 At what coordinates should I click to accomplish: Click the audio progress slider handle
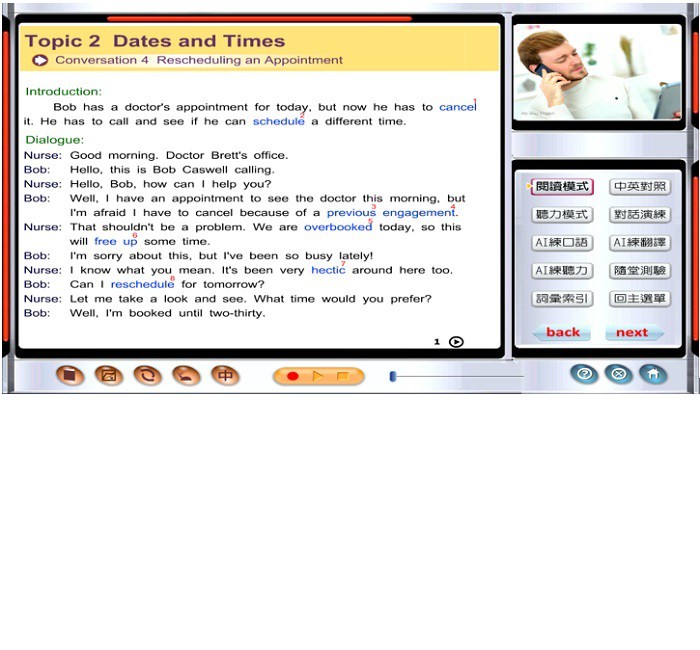pos(393,376)
